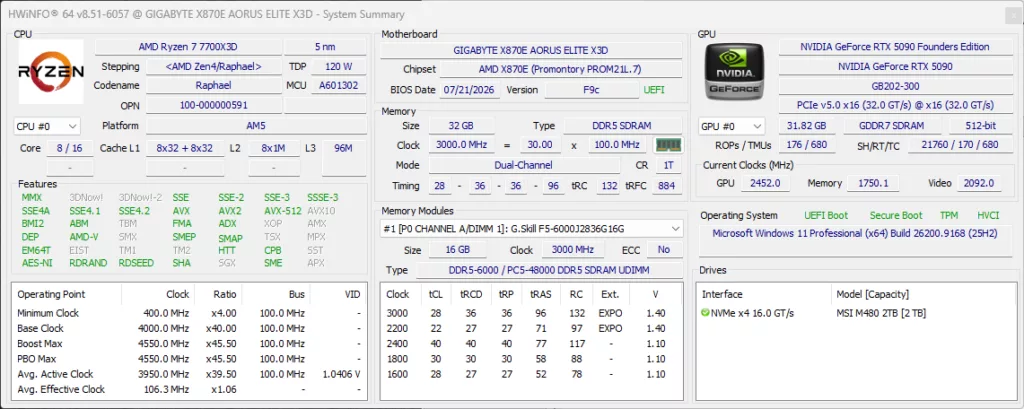Open the GPU #0 selector dropdown
Screen dimensions: 1024x409
tap(731, 126)
